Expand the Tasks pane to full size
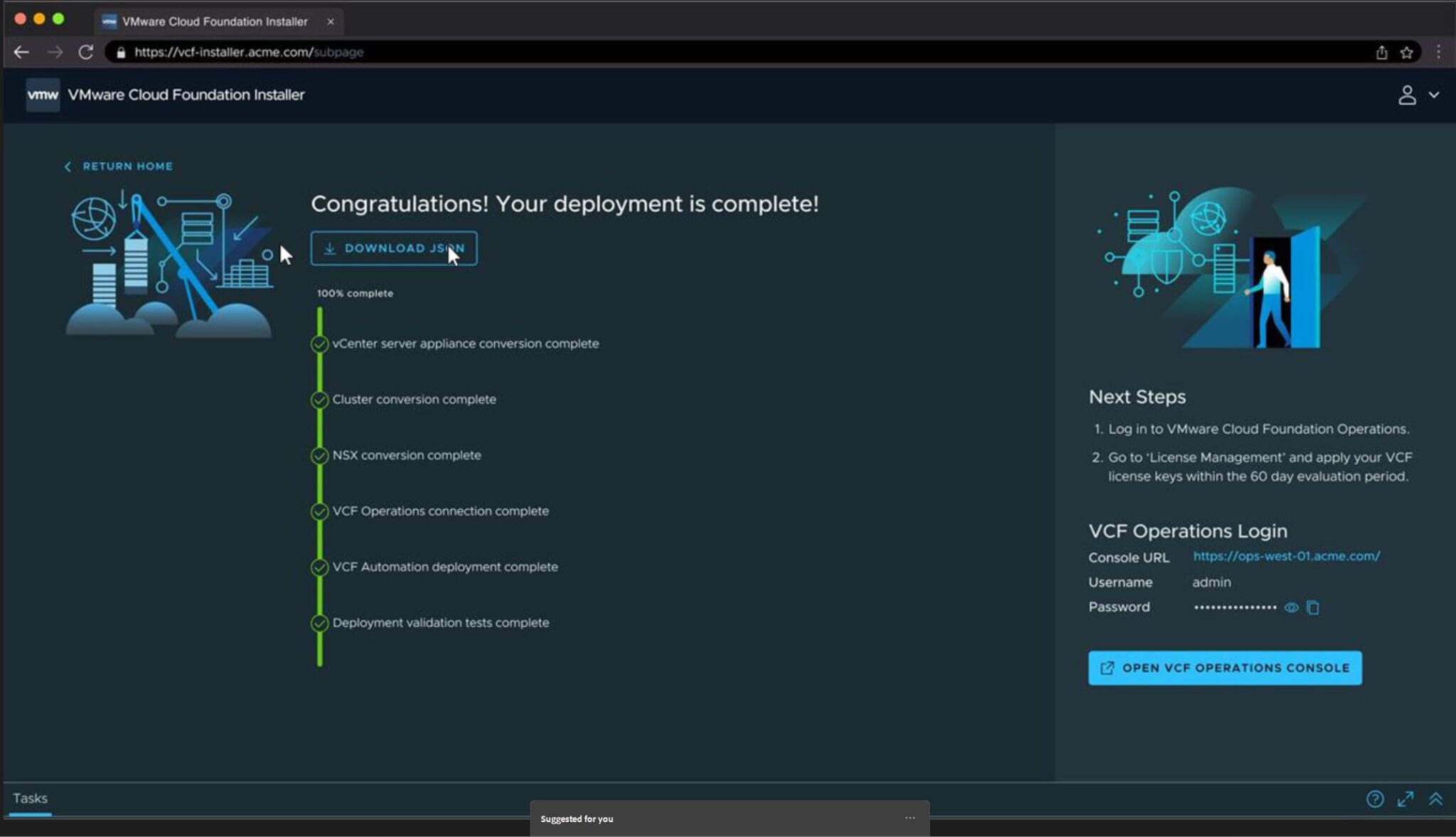This screenshot has width=1456, height=837. [x=1406, y=799]
